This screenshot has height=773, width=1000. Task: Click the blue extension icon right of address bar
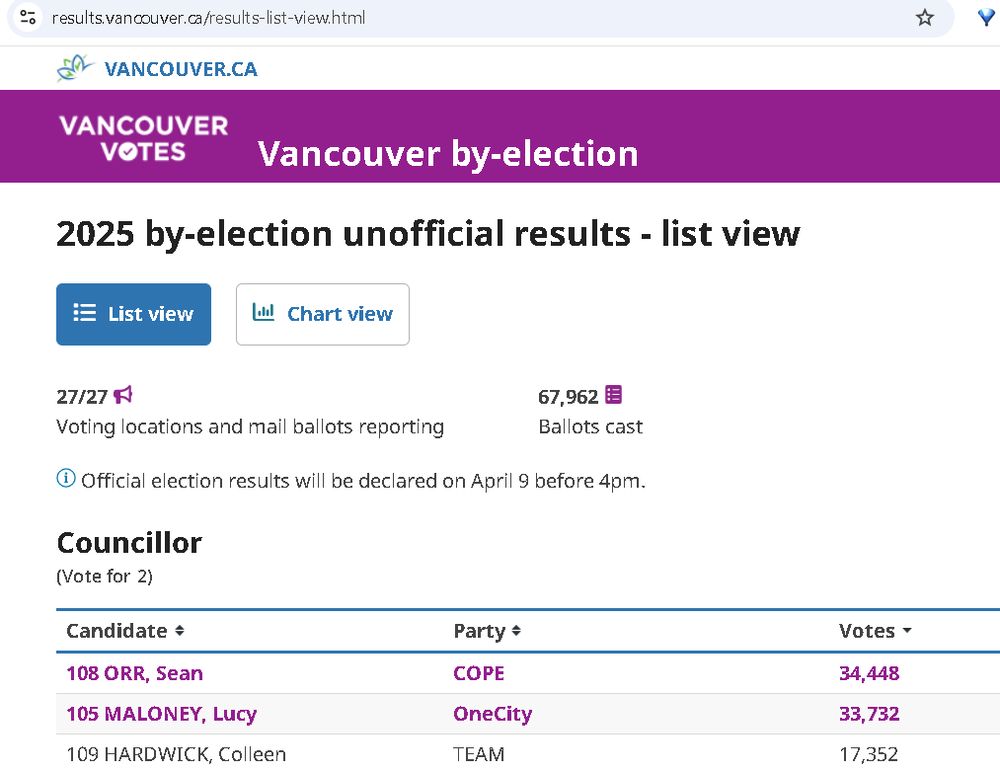coord(986,17)
